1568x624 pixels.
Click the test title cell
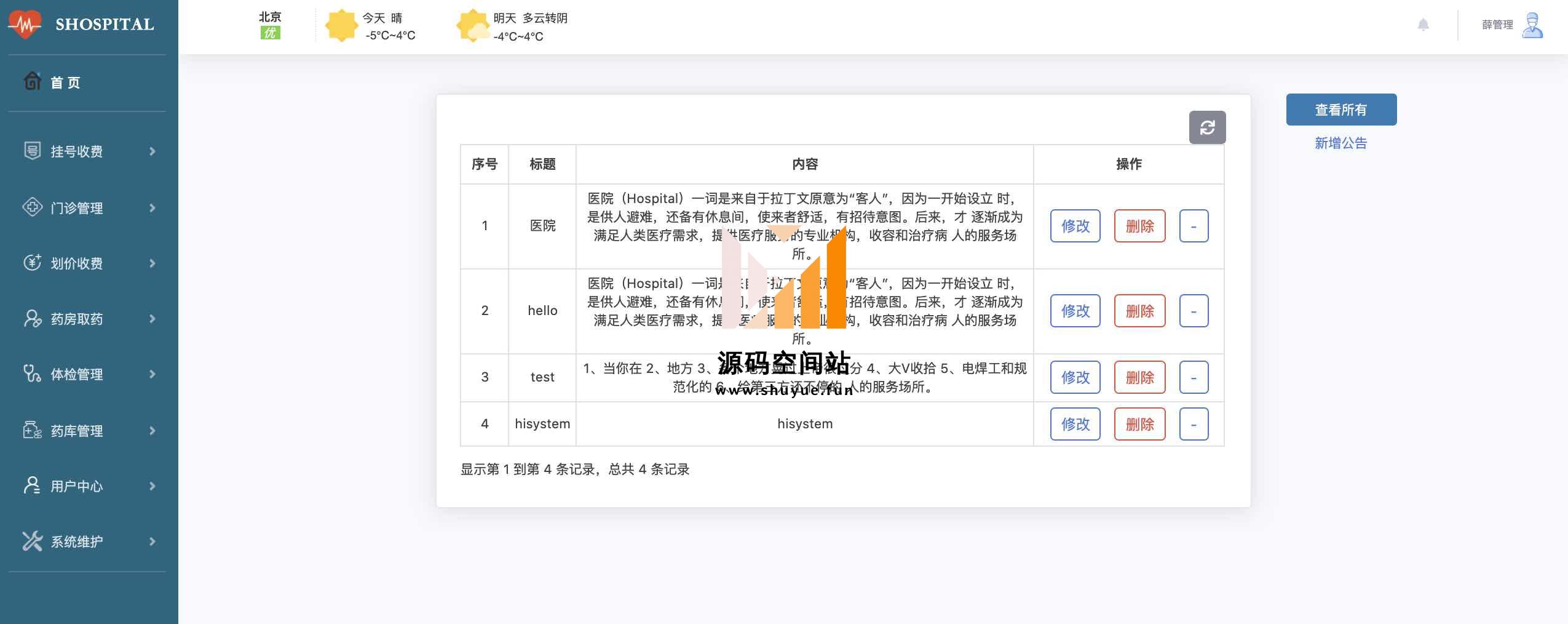tap(542, 377)
